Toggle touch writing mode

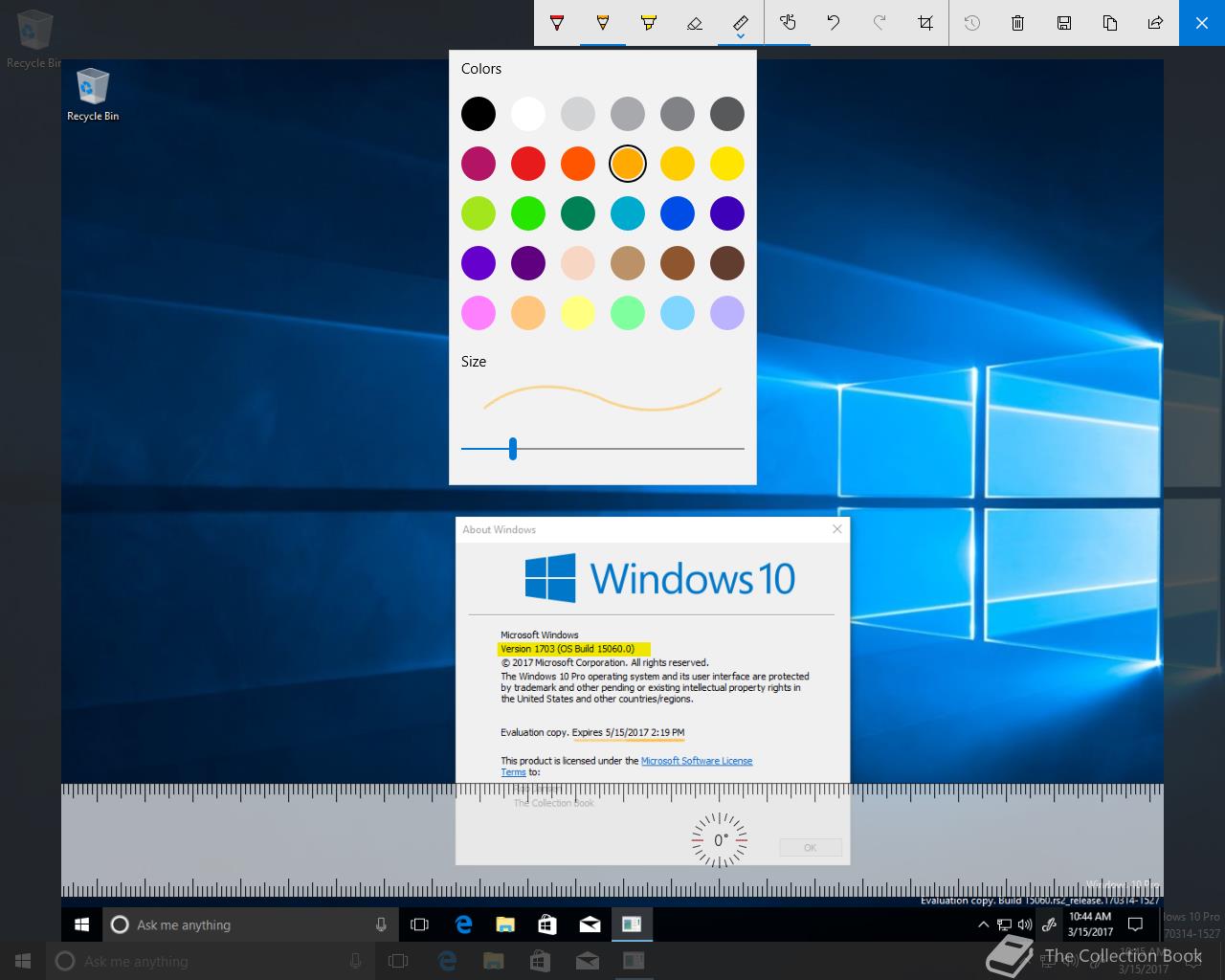pyautogui.click(x=788, y=23)
